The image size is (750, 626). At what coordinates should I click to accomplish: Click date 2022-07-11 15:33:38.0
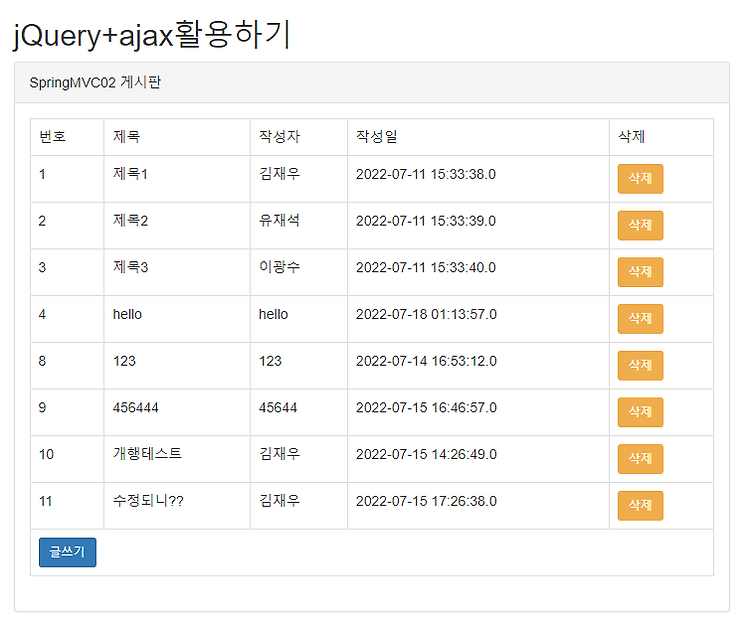click(426, 174)
